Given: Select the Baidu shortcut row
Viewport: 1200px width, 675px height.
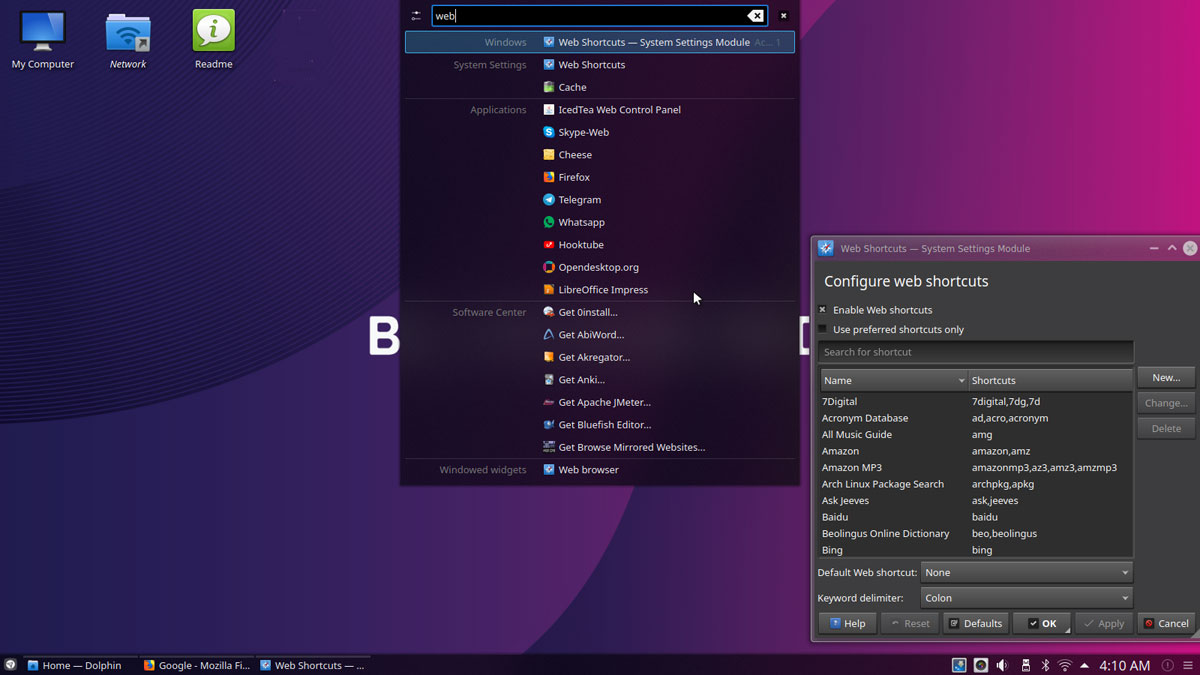Looking at the screenshot, I should pos(976,517).
